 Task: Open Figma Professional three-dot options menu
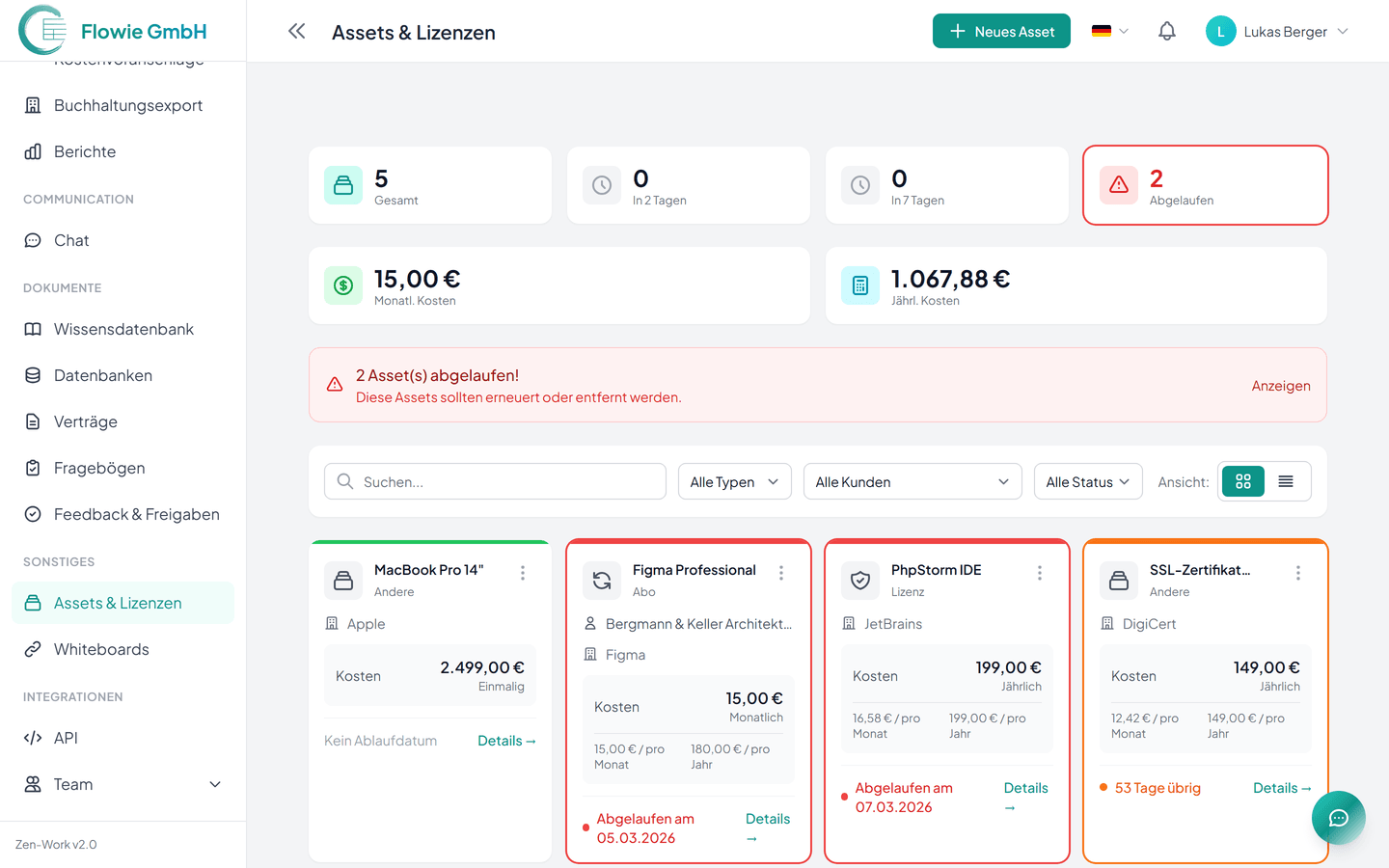tap(781, 573)
